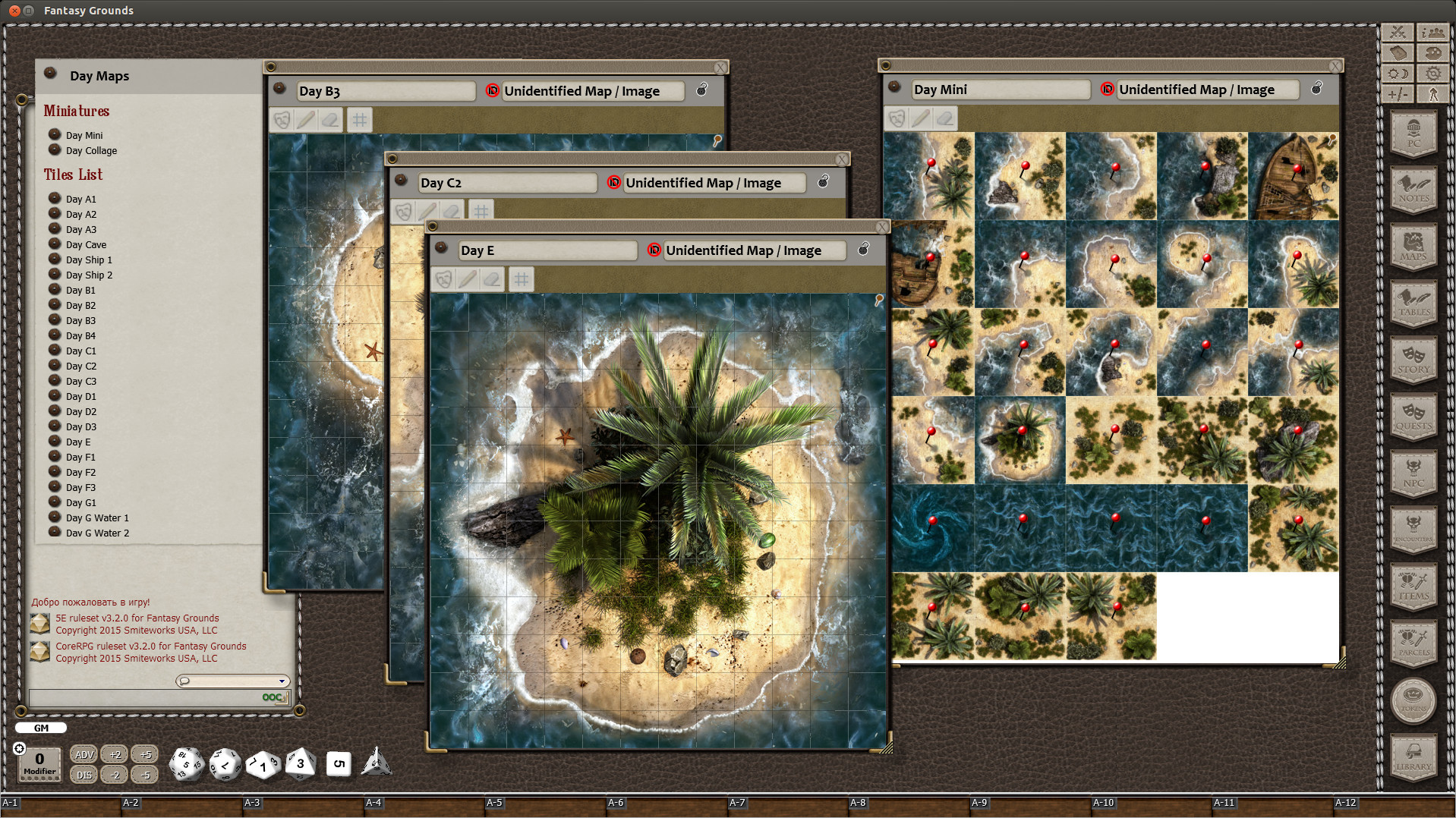Toggle the lock icon on Day E
The width and height of the screenshot is (1456, 818).
(863, 250)
